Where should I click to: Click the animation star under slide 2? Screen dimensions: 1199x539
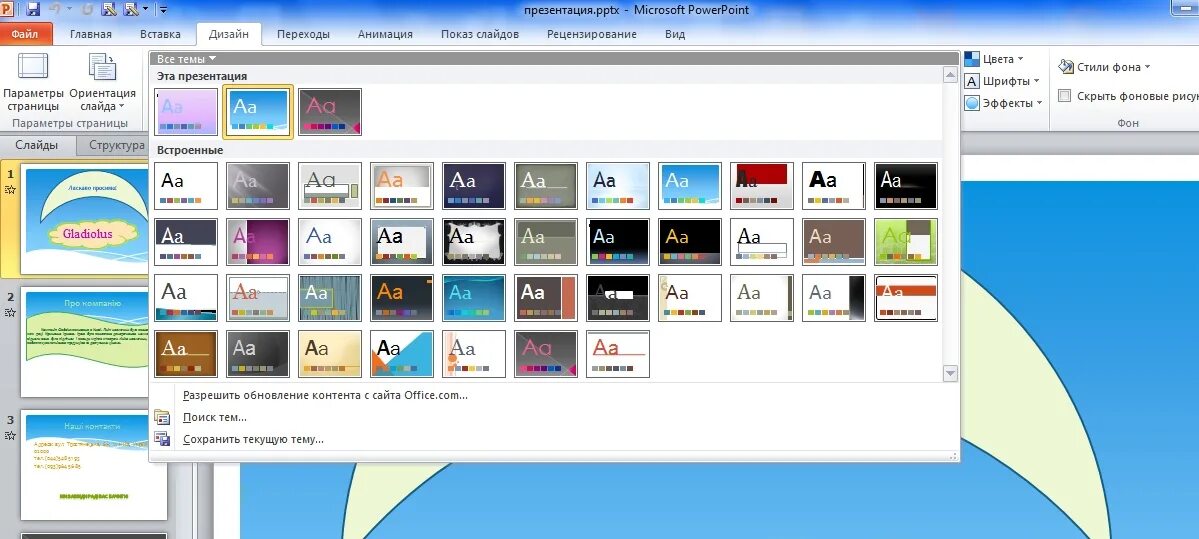[11, 313]
